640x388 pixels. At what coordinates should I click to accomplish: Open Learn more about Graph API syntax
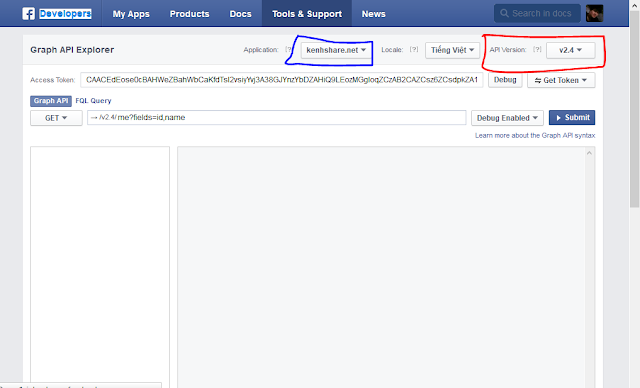tap(535, 135)
